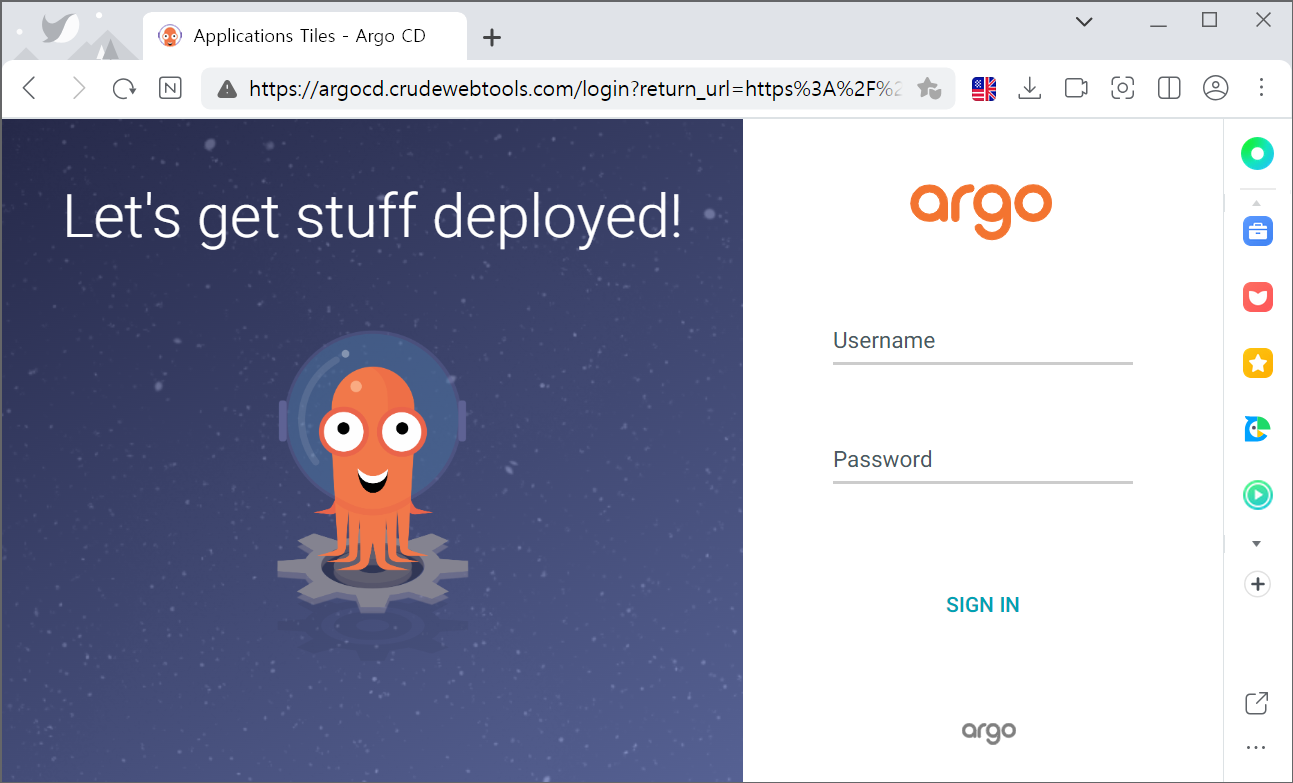Click the sidebar open-in-new-window icon
Viewport: 1293px width, 783px height.
[x=1257, y=704]
